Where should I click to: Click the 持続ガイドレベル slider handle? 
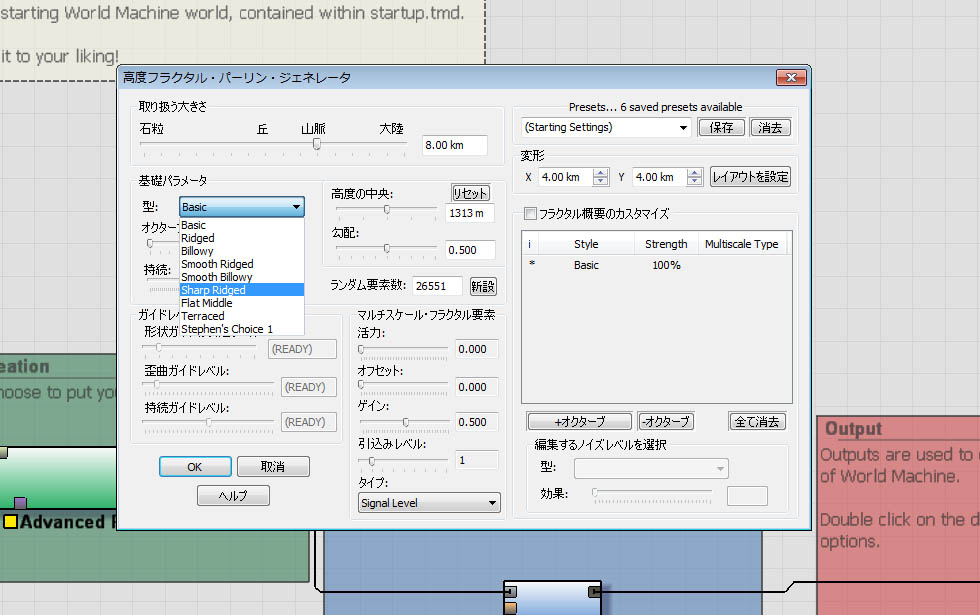coord(209,422)
